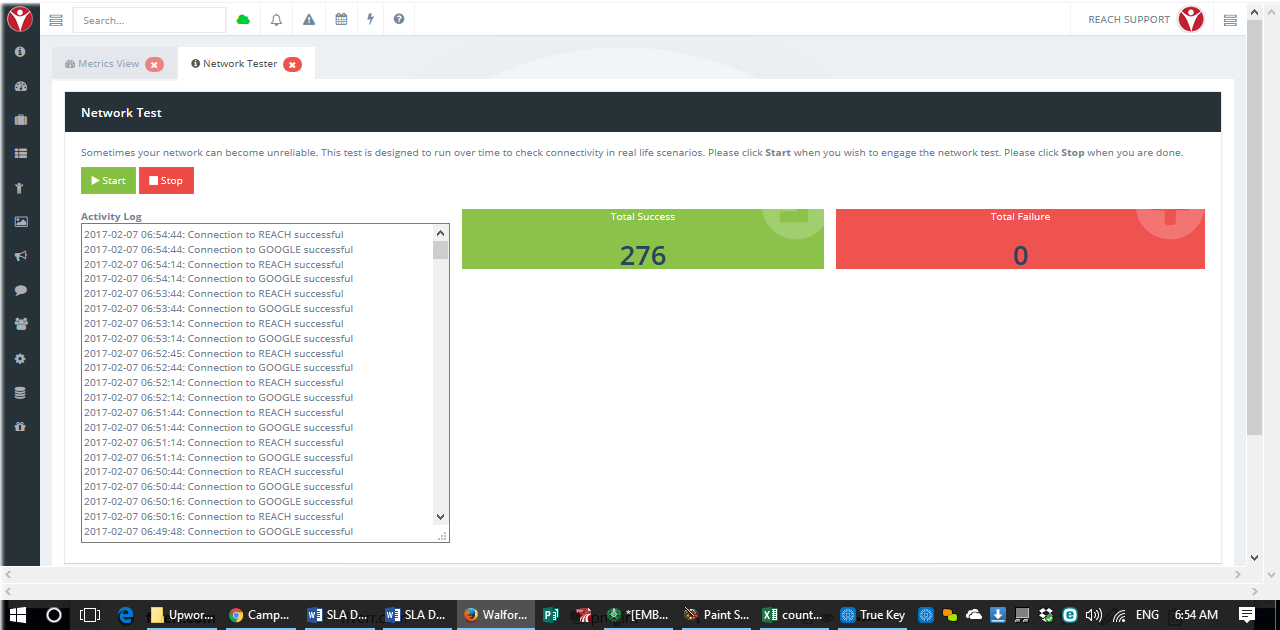
Task: Click the Total Success tile
Action: pyautogui.click(x=643, y=239)
